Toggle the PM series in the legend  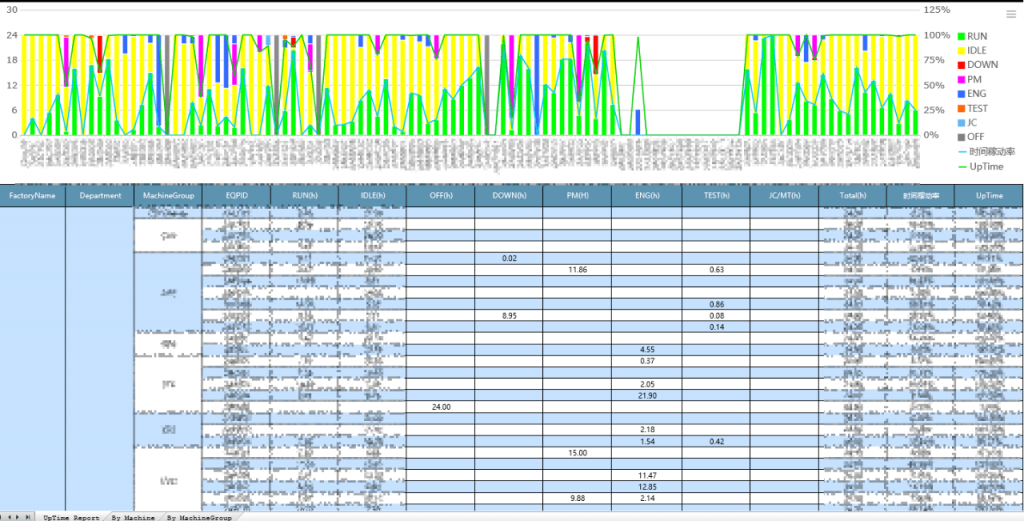tap(968, 79)
